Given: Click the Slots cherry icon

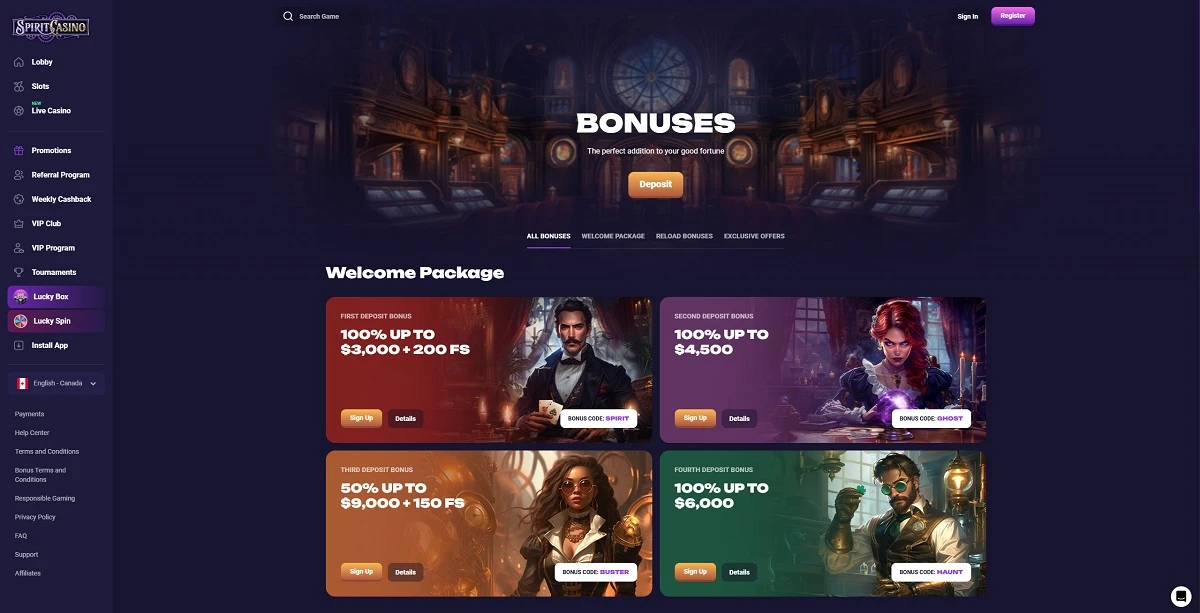Looking at the screenshot, I should click(x=19, y=86).
